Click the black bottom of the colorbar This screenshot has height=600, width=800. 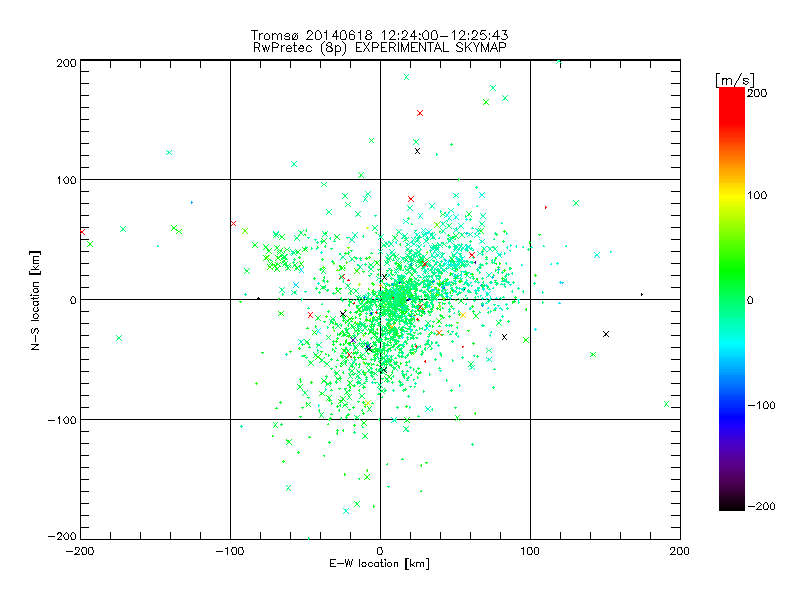pyautogui.click(x=732, y=503)
